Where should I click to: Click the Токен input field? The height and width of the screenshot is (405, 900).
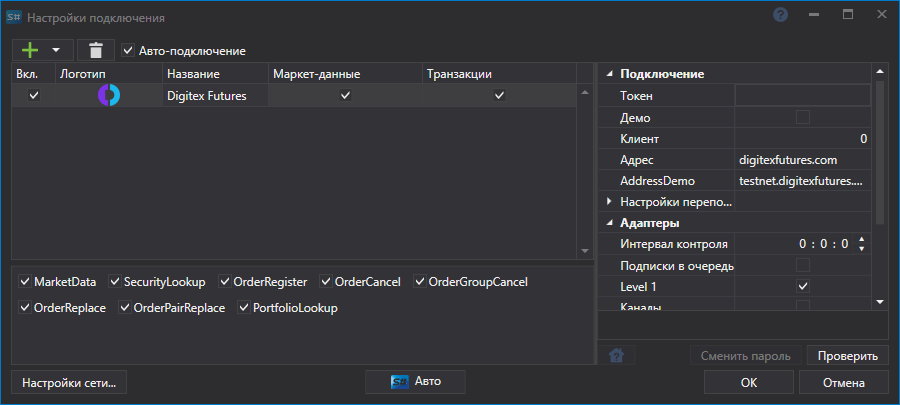[x=803, y=96]
